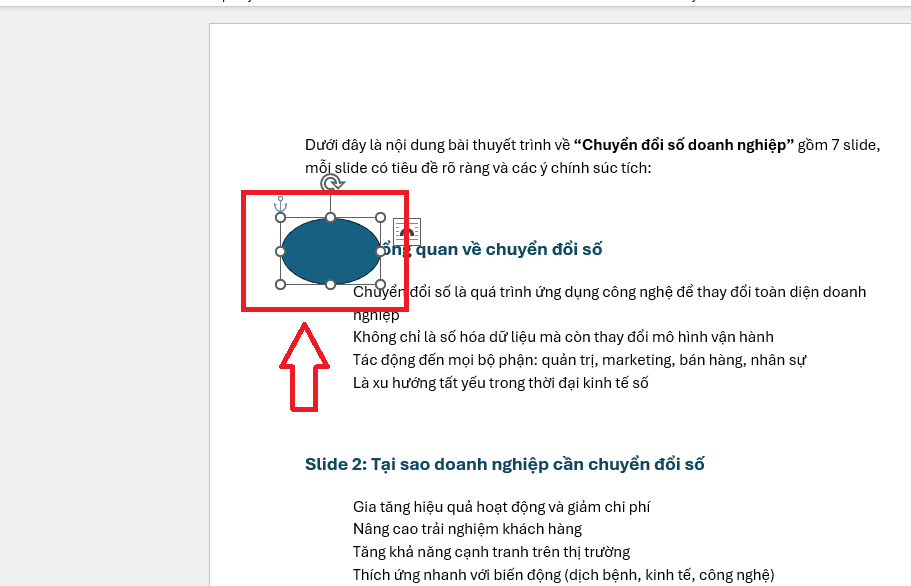This screenshot has height=586, width=911.
Task: Click line "Chuyển đổi số là quá trình ứng dụng"
Action: pyautogui.click(x=609, y=292)
